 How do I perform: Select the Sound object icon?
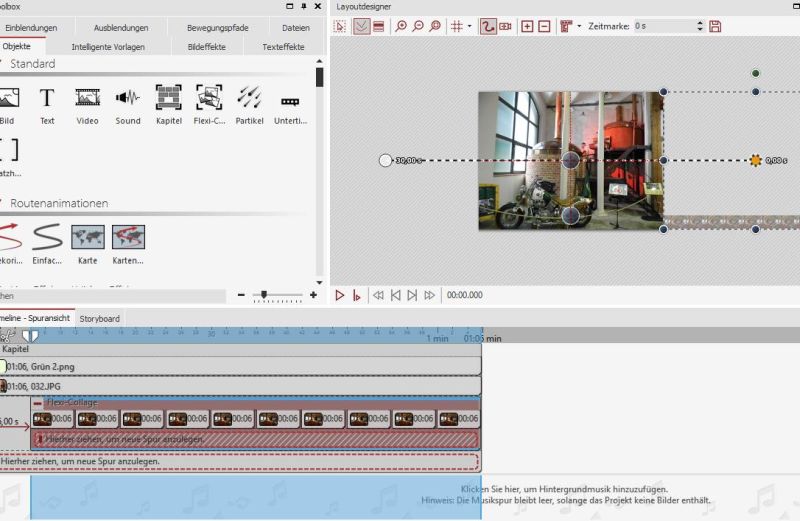click(128, 98)
